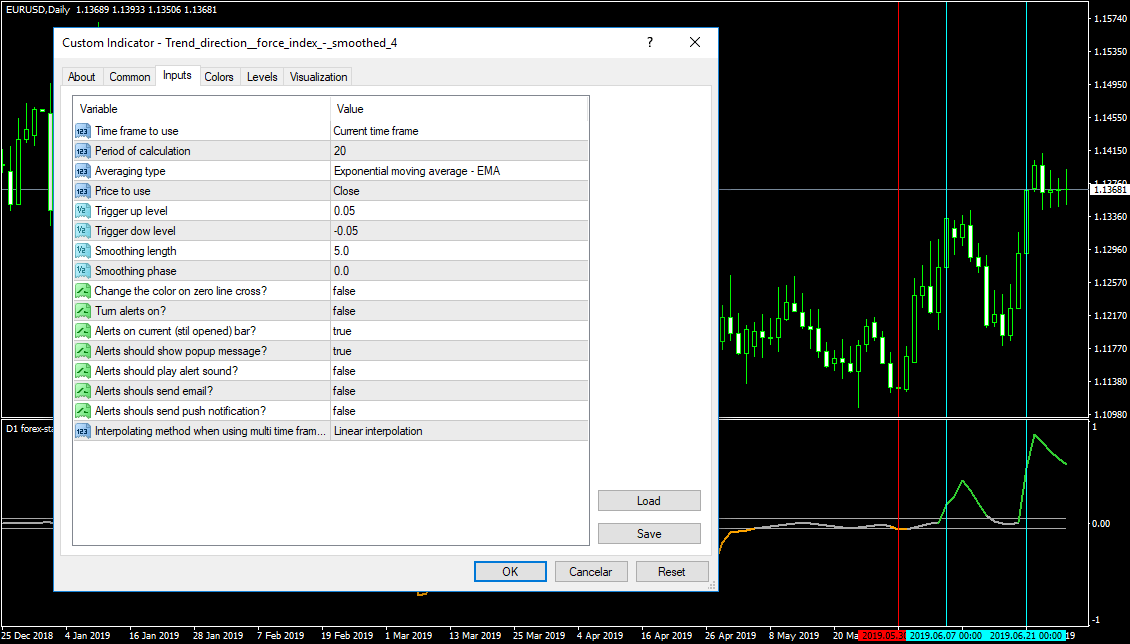This screenshot has height=644, width=1130.
Task: Click the 2019.06.07 cyan date marker
Action: (x=946, y=636)
